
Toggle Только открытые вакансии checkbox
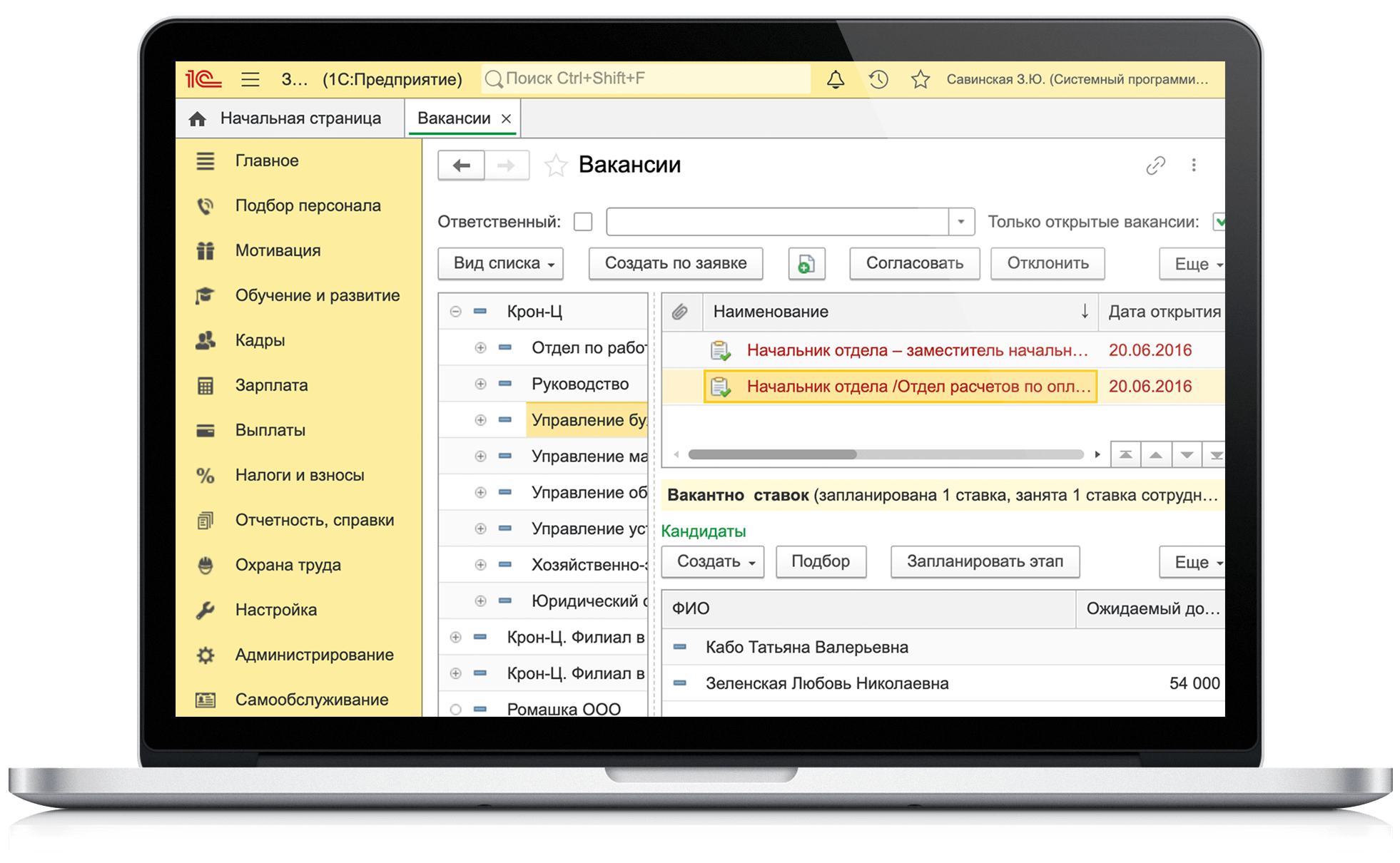1219,222
